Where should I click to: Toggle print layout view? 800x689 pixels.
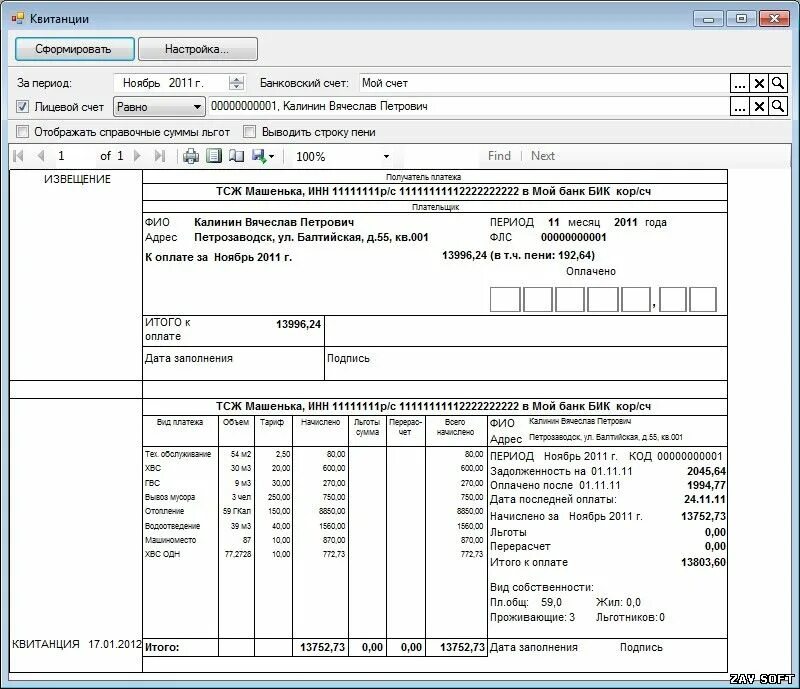coord(214,156)
